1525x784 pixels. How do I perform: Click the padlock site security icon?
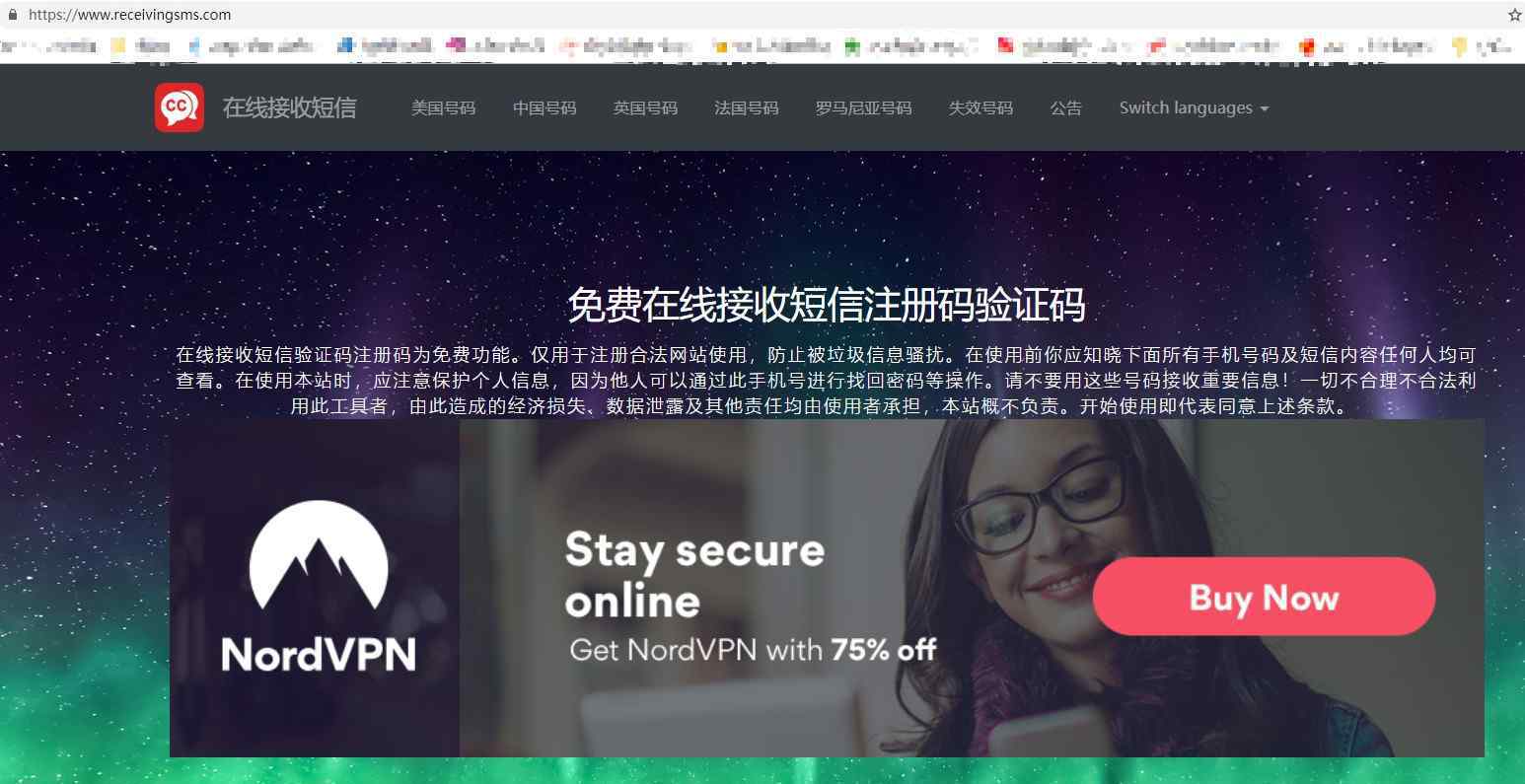[x=13, y=15]
